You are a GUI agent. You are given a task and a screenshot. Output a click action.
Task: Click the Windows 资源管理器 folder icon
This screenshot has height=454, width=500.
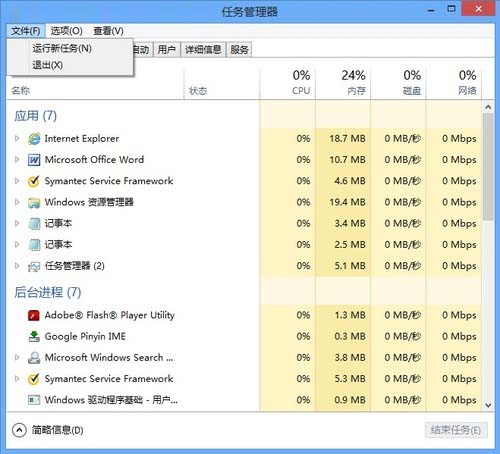click(x=34, y=202)
